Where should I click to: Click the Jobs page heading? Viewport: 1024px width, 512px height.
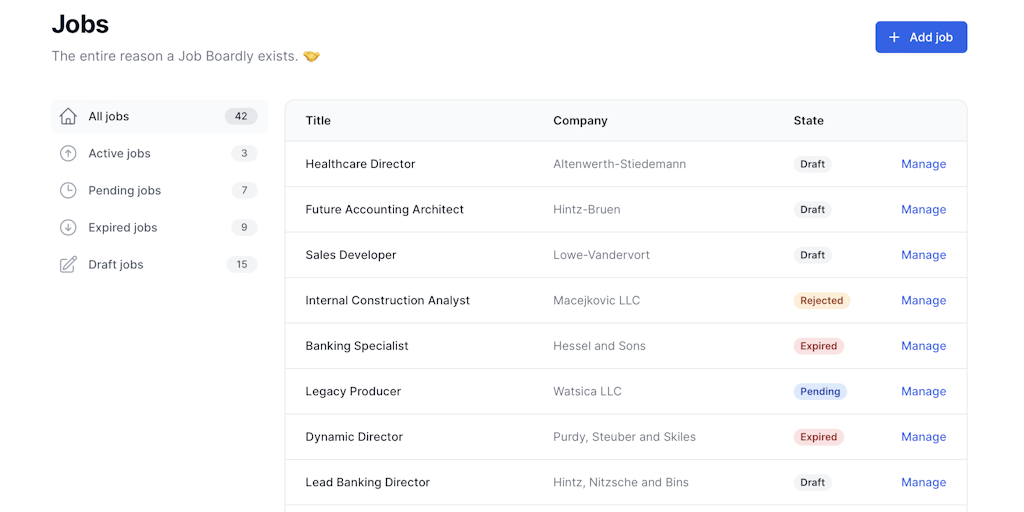pos(80,24)
